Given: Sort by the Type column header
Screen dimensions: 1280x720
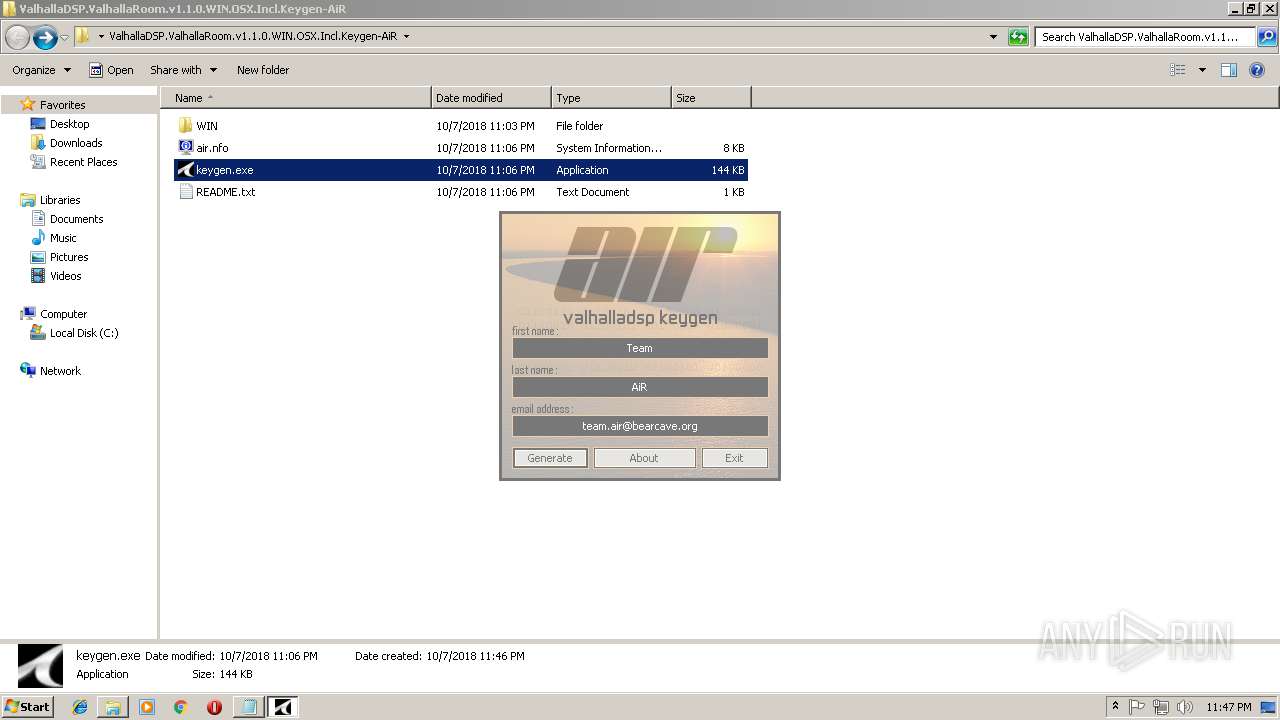Looking at the screenshot, I should [x=611, y=98].
